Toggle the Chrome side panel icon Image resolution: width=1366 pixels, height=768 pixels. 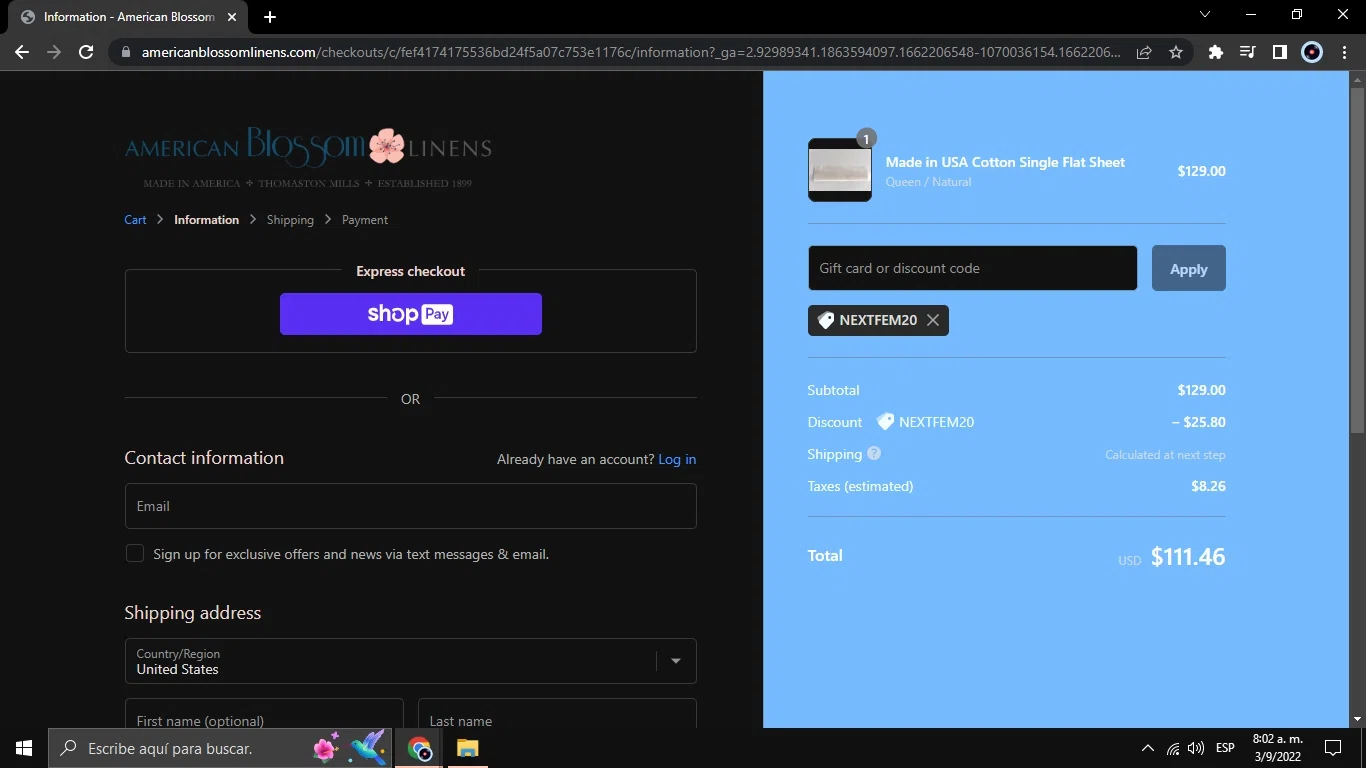[1280, 52]
